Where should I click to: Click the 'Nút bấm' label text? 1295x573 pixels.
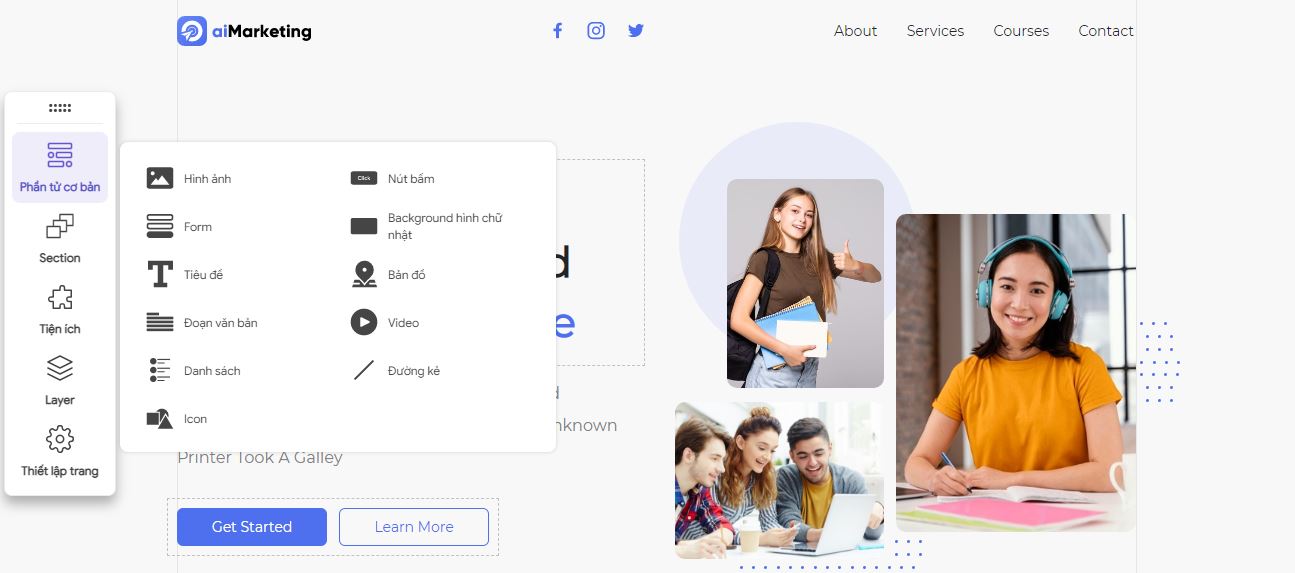tap(411, 179)
